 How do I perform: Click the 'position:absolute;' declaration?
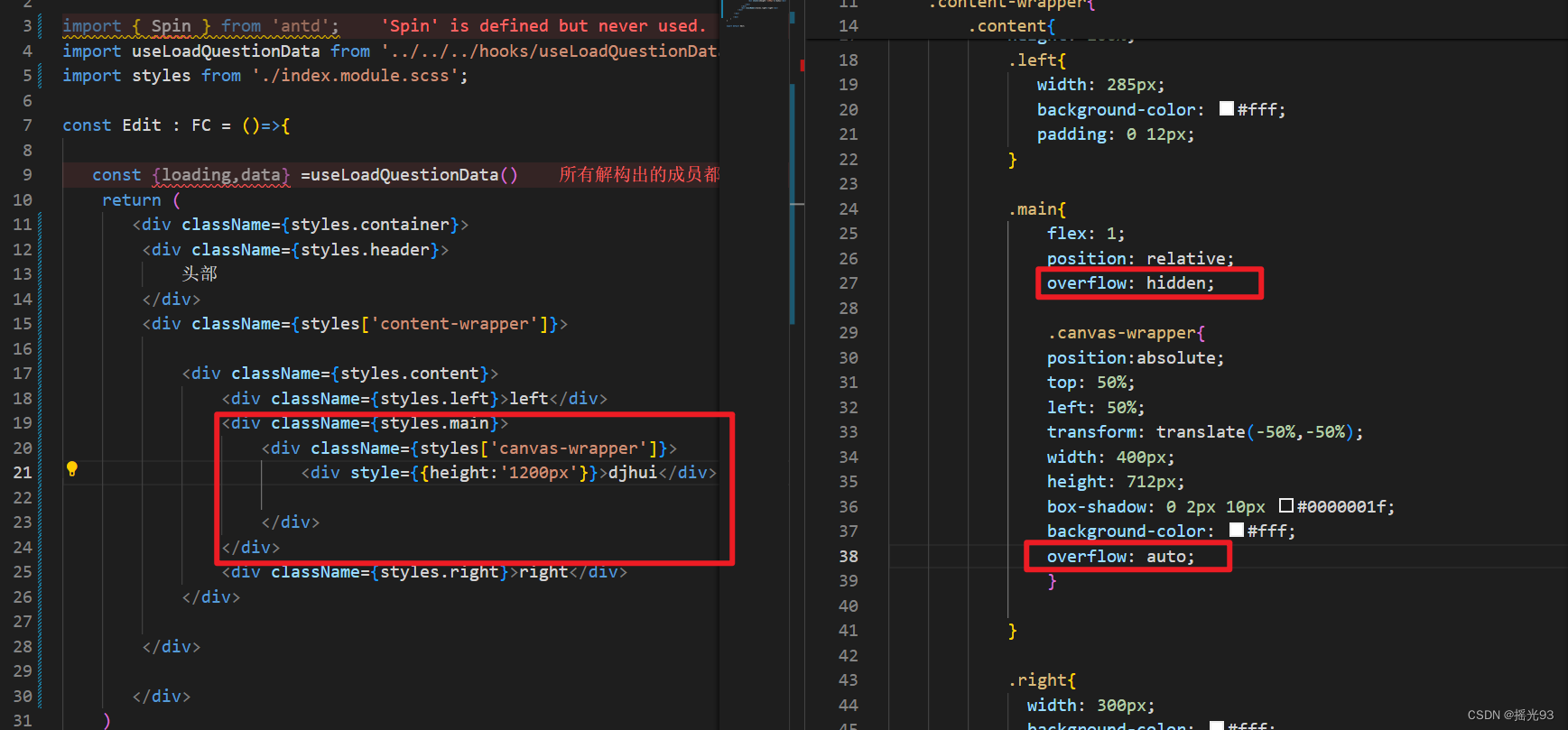(x=1136, y=358)
